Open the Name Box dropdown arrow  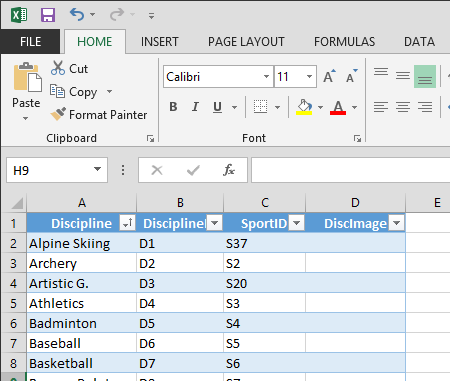97,169
